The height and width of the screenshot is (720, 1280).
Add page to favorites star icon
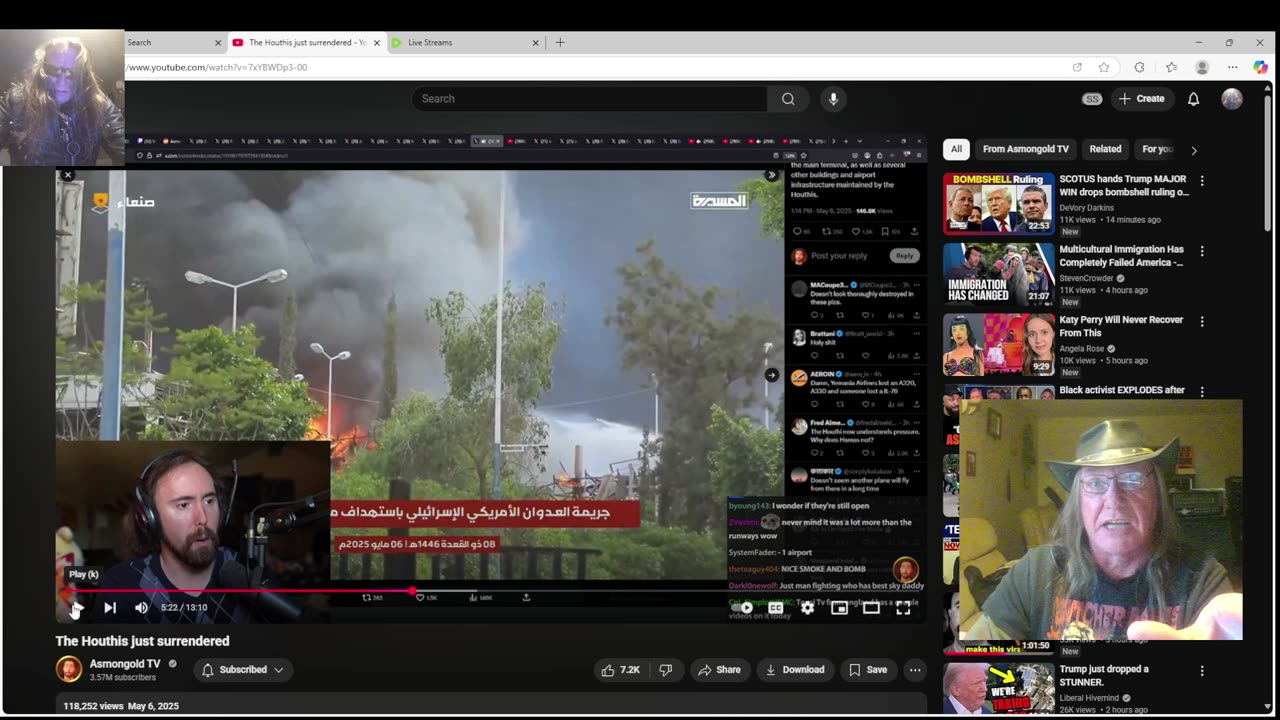(x=1104, y=67)
